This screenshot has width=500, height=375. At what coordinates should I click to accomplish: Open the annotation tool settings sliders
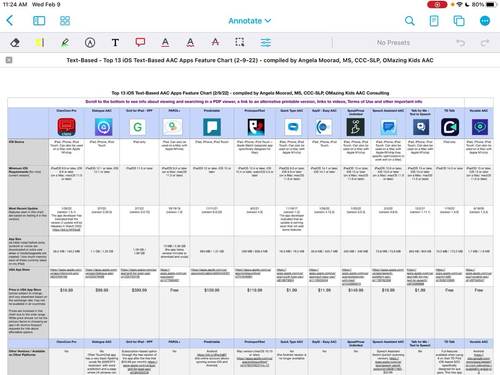tap(266, 42)
